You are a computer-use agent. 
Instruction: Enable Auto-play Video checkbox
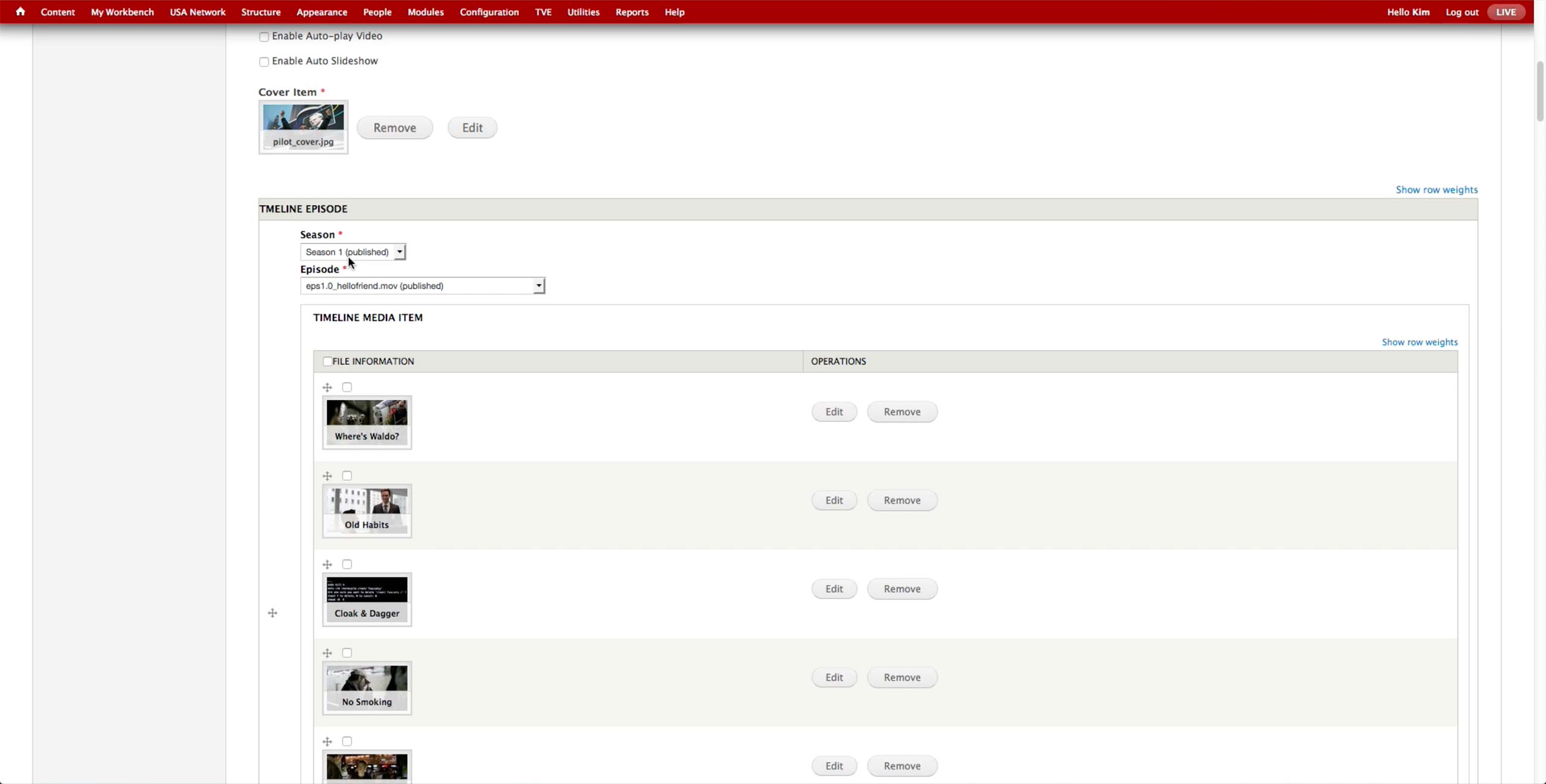[x=264, y=37]
